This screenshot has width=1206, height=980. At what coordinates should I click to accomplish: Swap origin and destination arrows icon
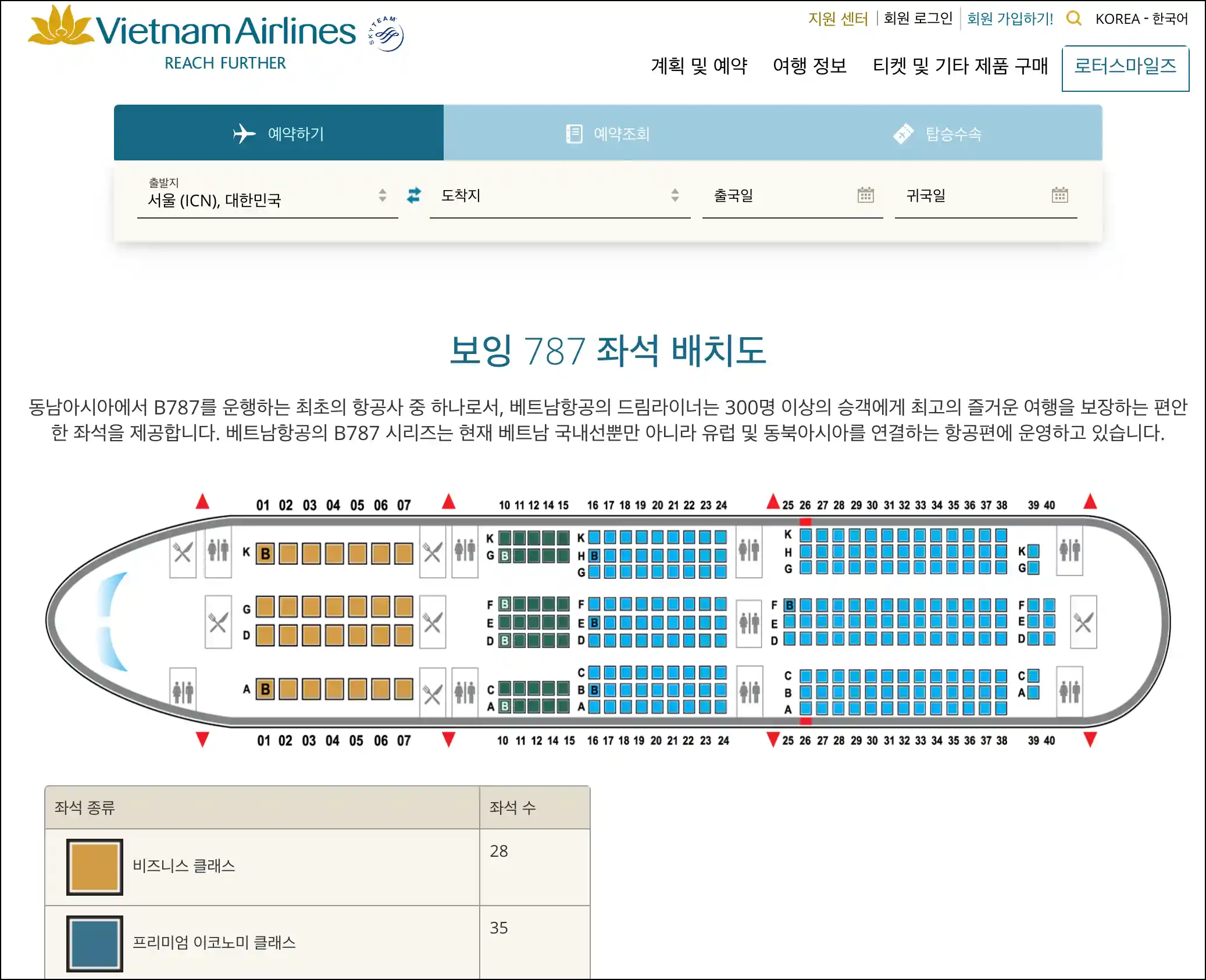(x=414, y=195)
